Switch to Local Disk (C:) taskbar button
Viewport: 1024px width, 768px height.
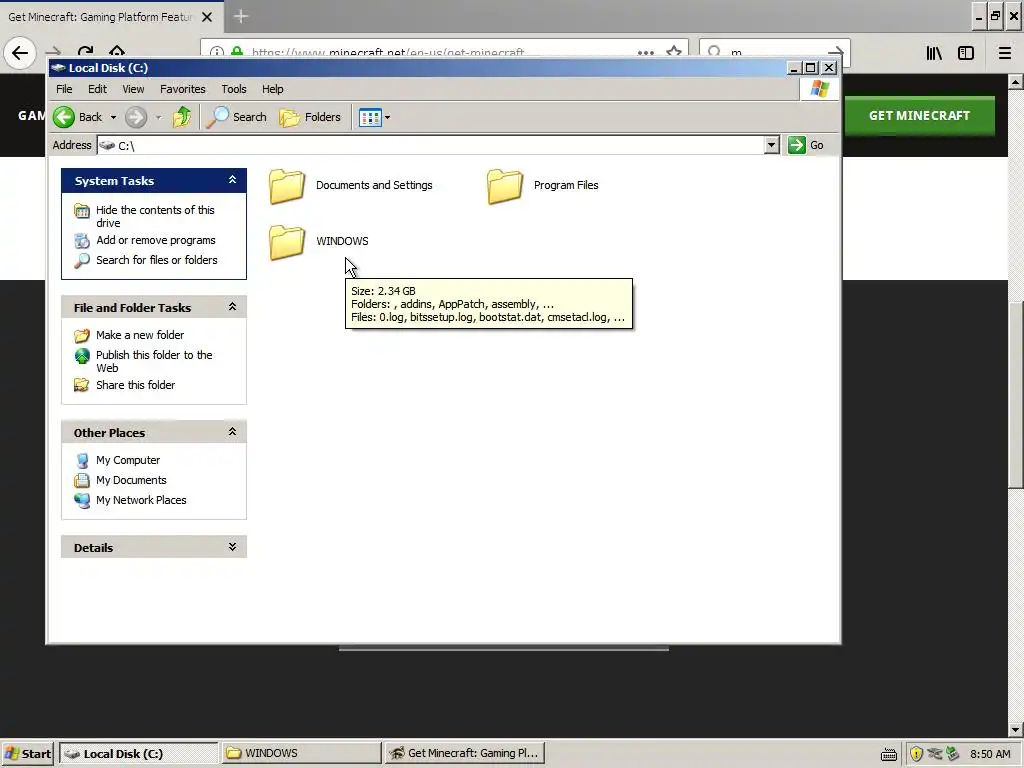coord(138,754)
